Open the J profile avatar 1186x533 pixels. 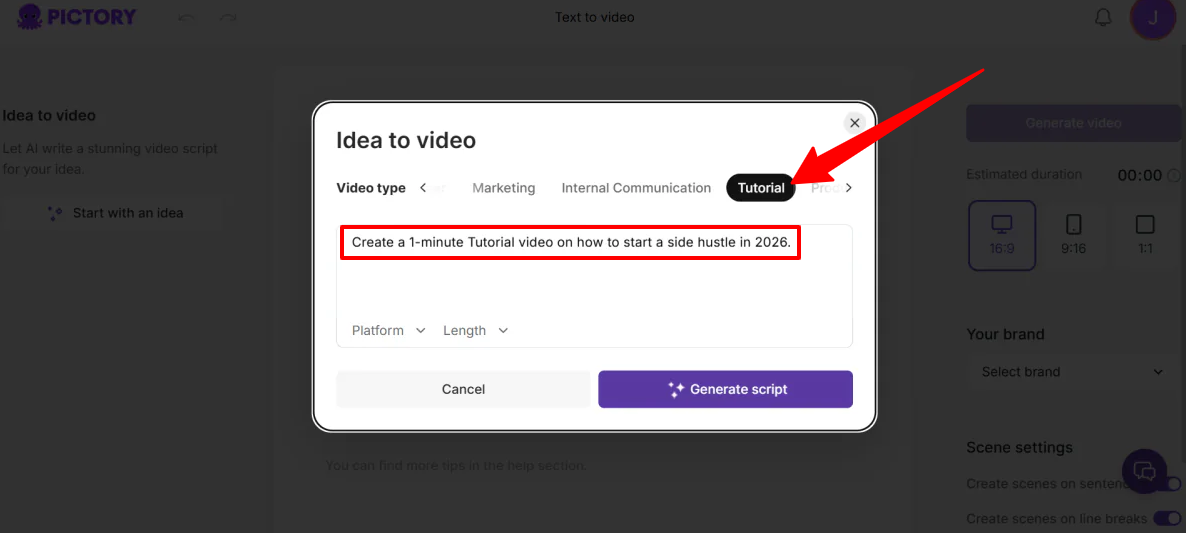[x=1152, y=18]
